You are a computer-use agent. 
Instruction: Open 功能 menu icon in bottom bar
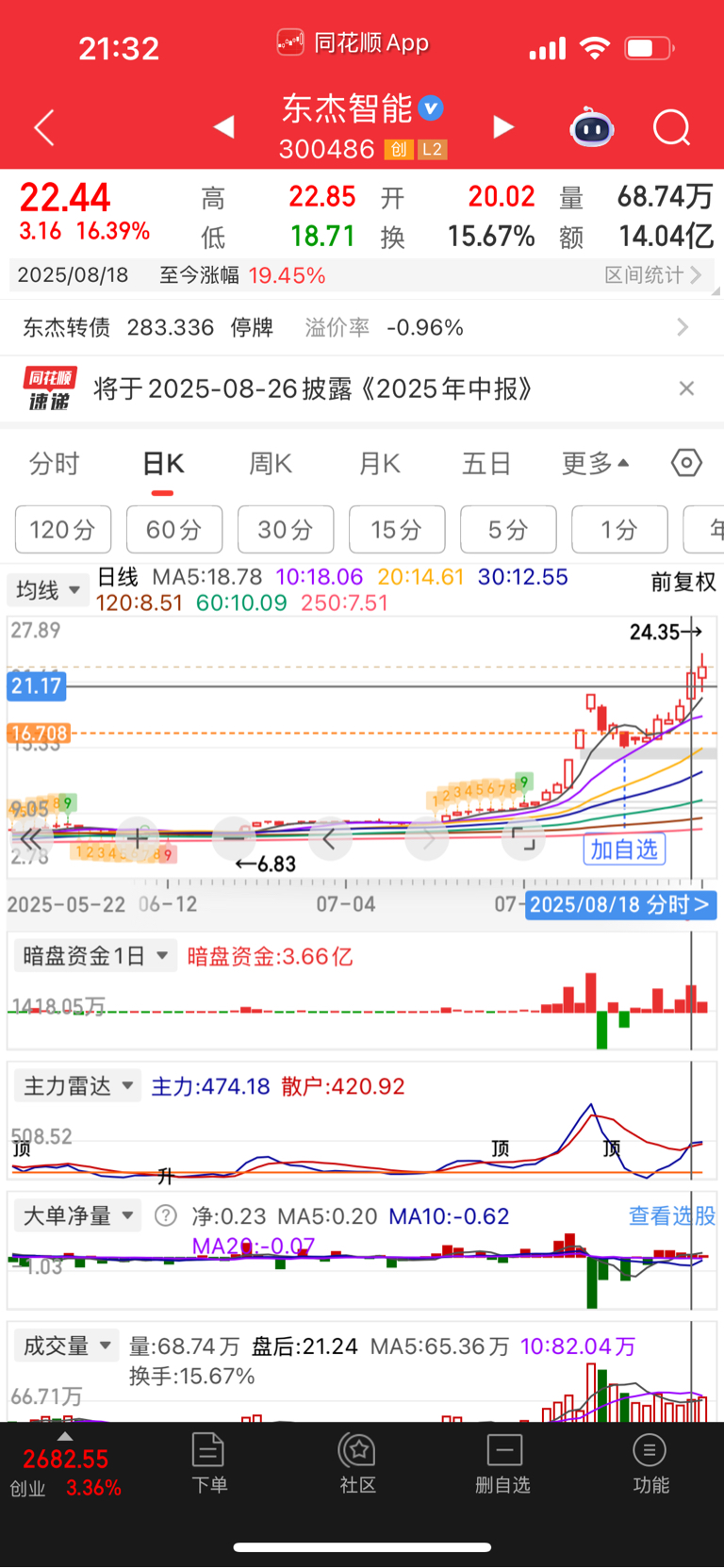point(650,1463)
